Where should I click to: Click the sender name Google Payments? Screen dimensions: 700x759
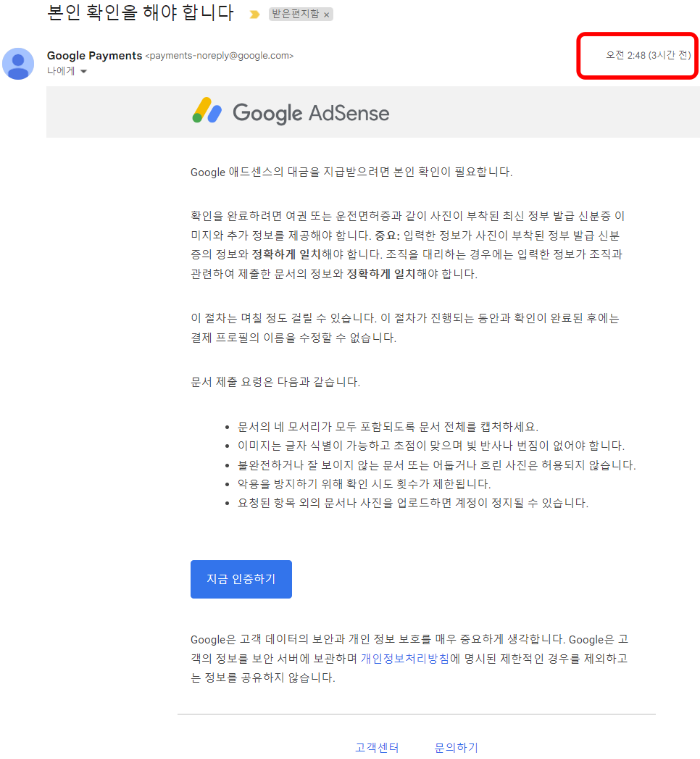[x=94, y=56]
